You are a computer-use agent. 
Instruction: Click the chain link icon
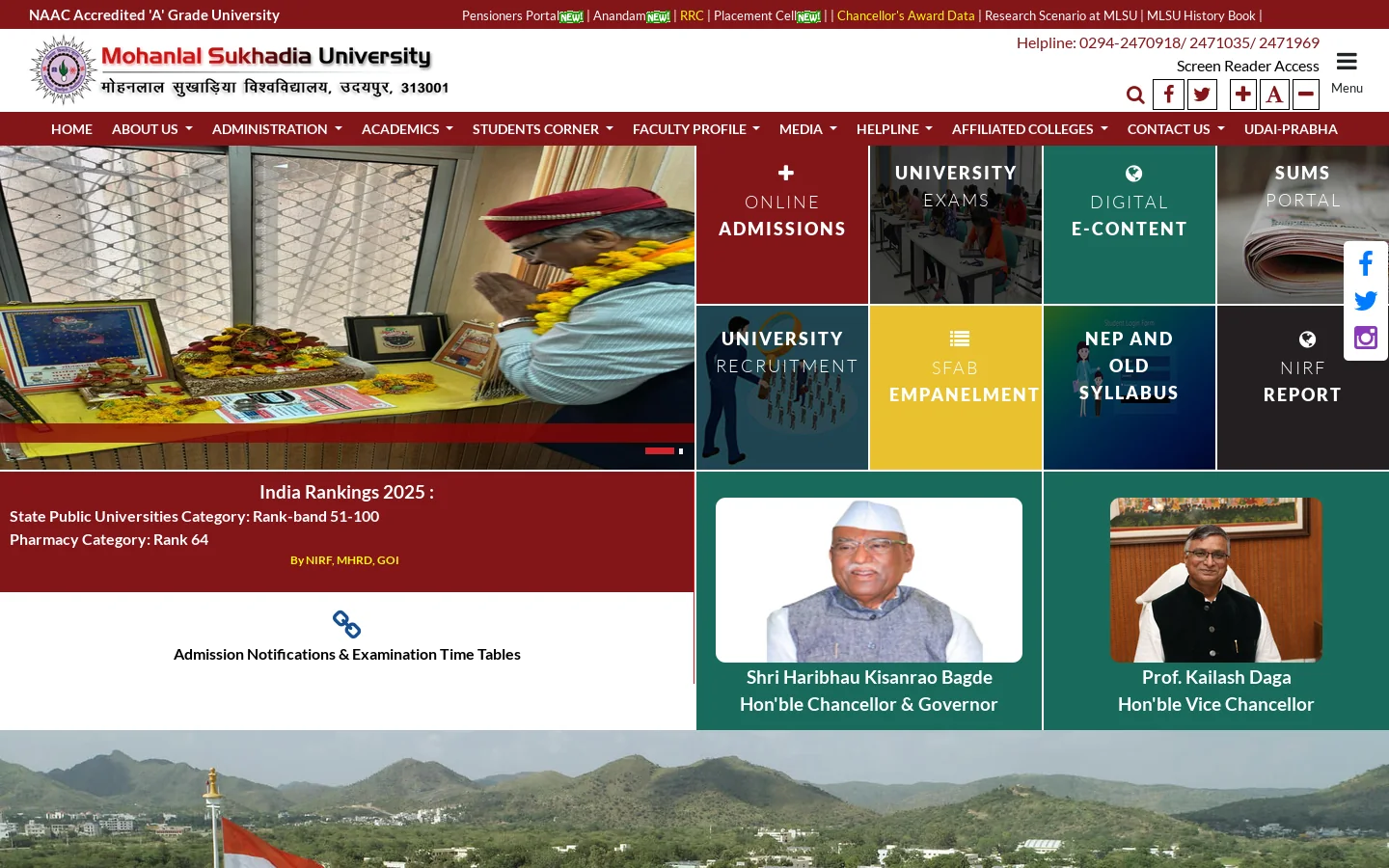(x=346, y=624)
